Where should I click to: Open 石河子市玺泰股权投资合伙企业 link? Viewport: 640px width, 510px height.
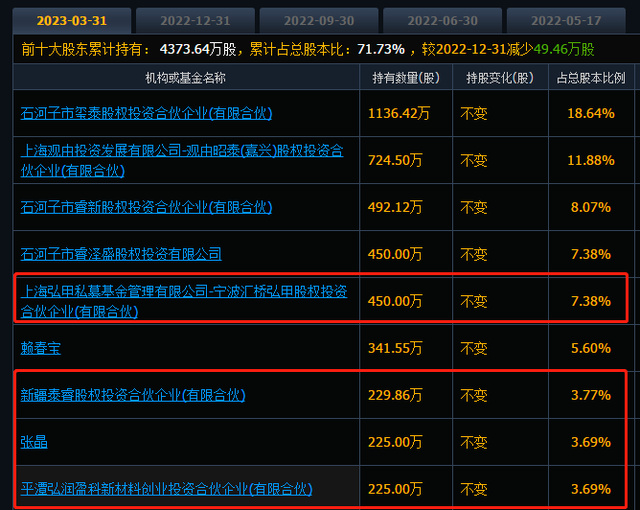click(146, 113)
